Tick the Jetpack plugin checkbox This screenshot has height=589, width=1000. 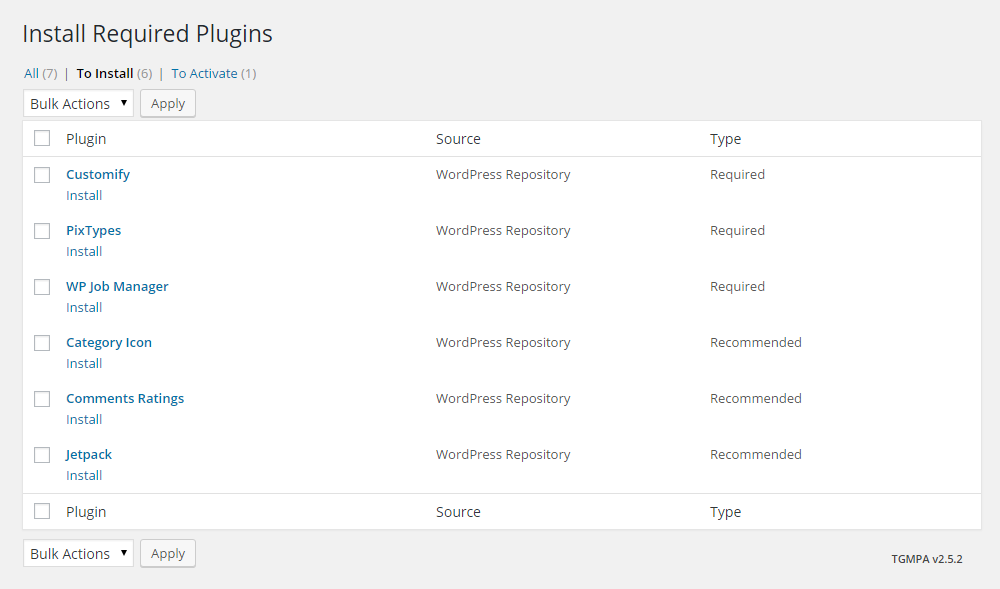(42, 455)
